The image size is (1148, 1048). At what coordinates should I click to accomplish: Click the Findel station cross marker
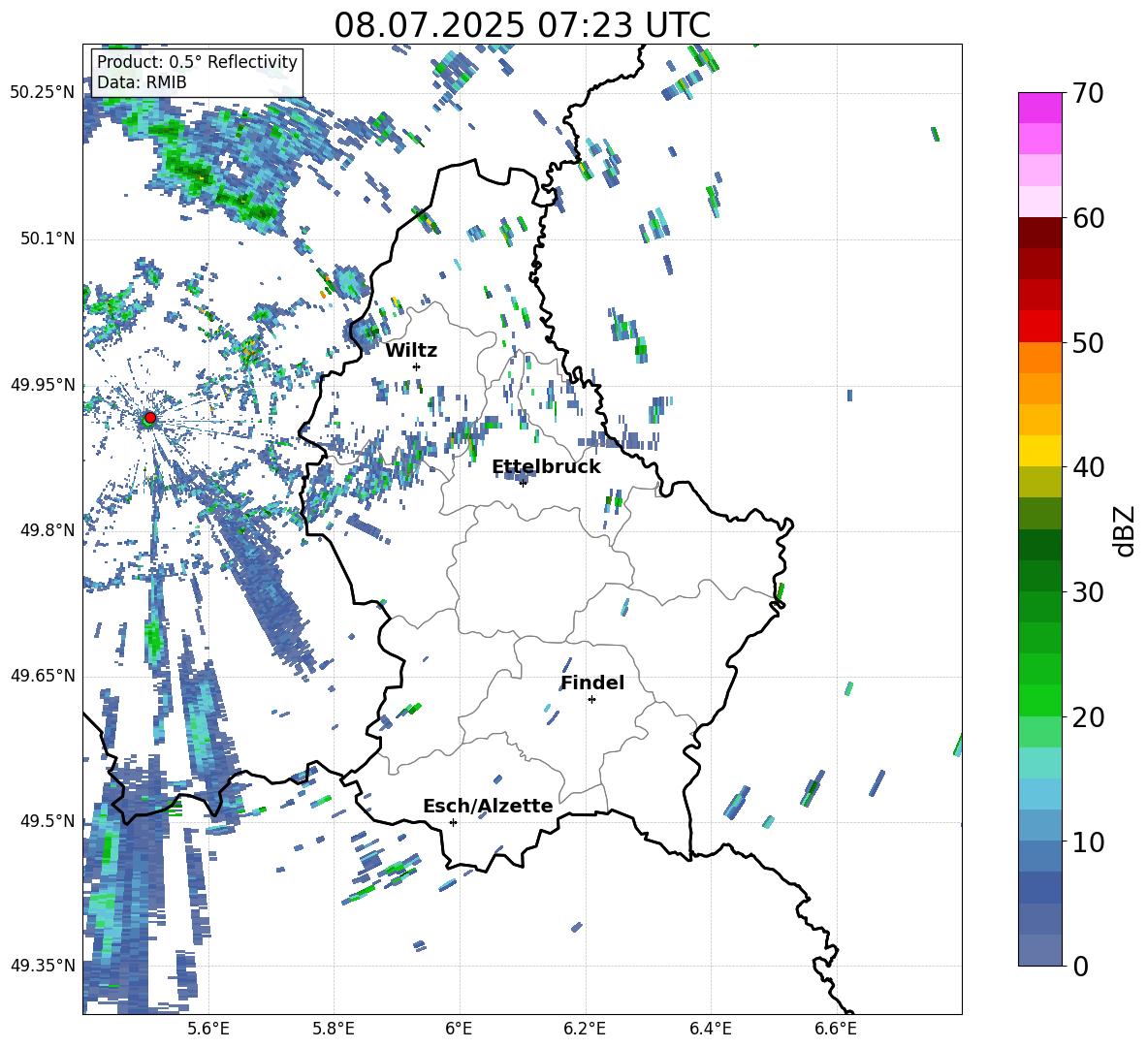point(591,700)
